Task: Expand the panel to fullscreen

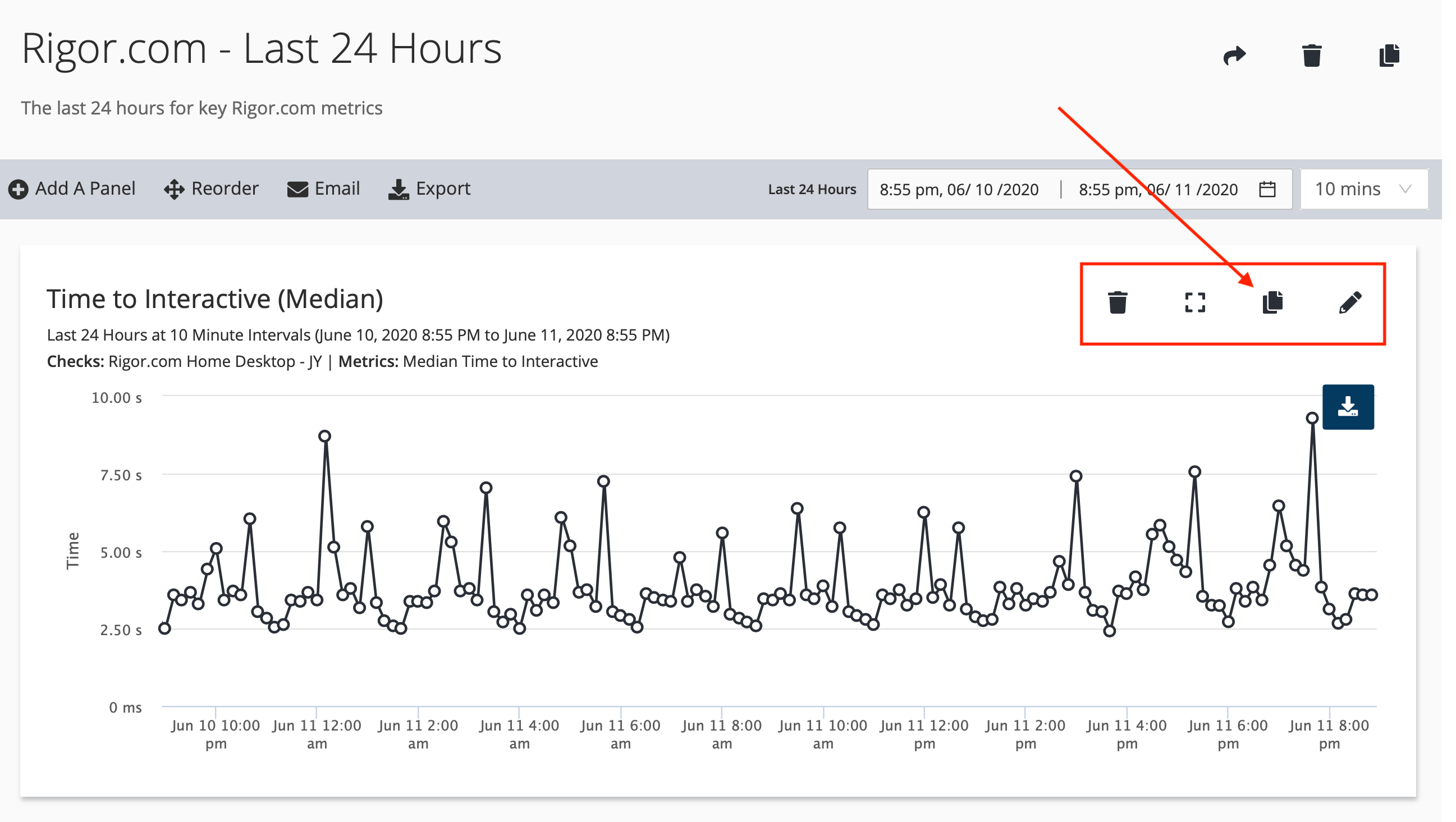Action: coord(1195,302)
